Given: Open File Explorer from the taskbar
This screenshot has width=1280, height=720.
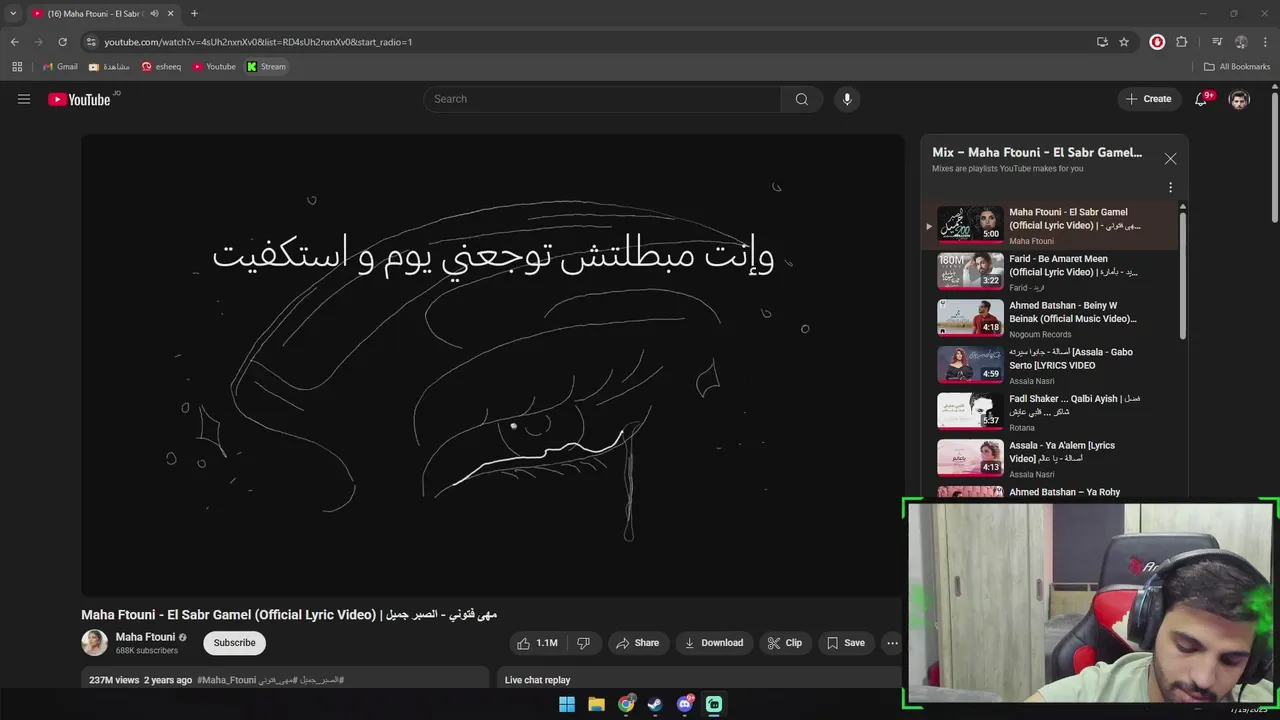Looking at the screenshot, I should [597, 704].
